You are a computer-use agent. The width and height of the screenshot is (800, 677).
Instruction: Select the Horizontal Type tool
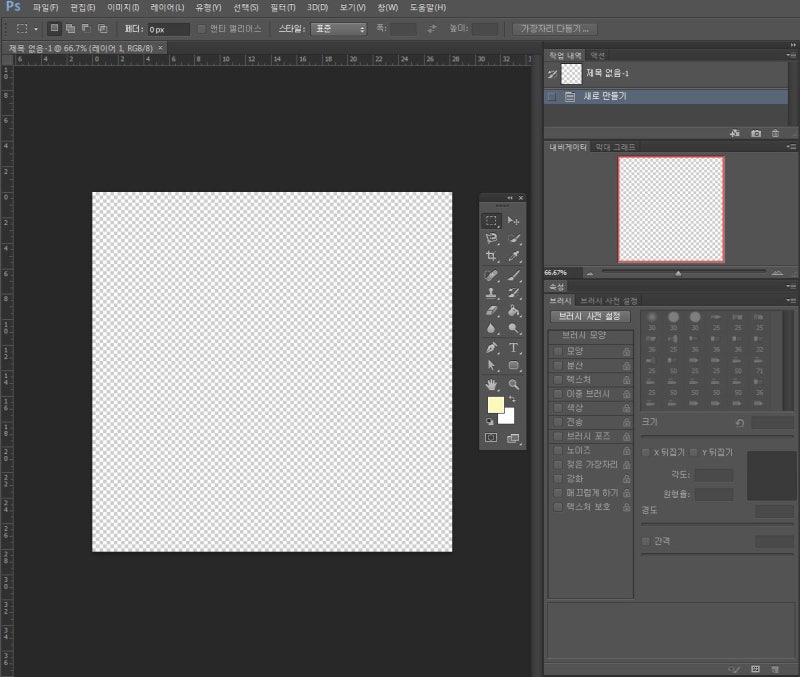click(514, 348)
